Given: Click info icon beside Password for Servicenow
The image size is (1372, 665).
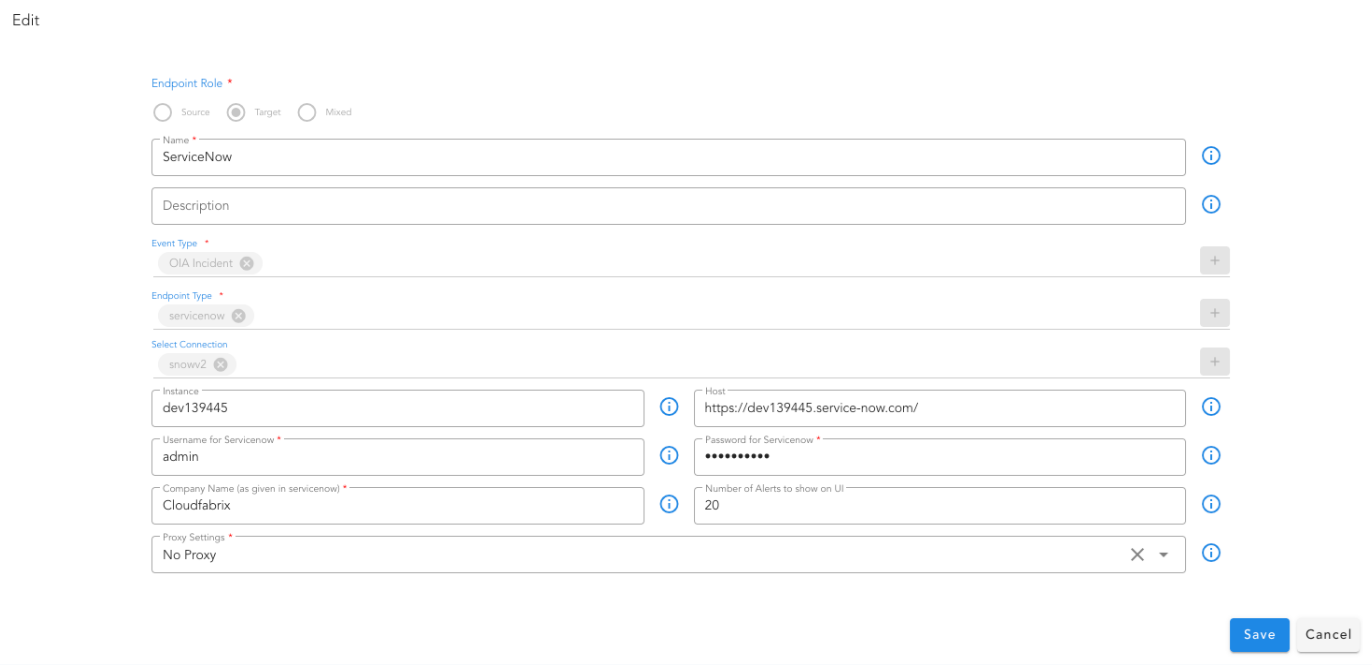Looking at the screenshot, I should click(1211, 456).
